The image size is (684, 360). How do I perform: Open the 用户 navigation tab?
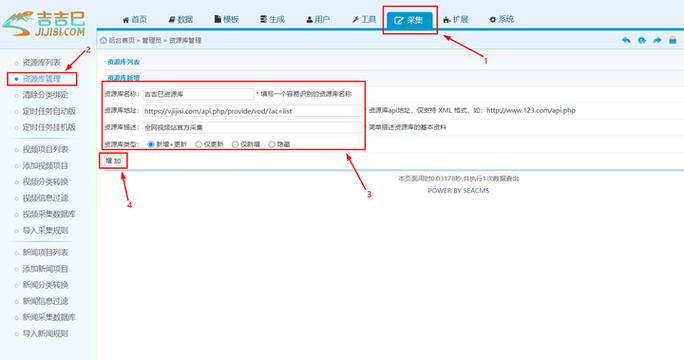coord(318,20)
